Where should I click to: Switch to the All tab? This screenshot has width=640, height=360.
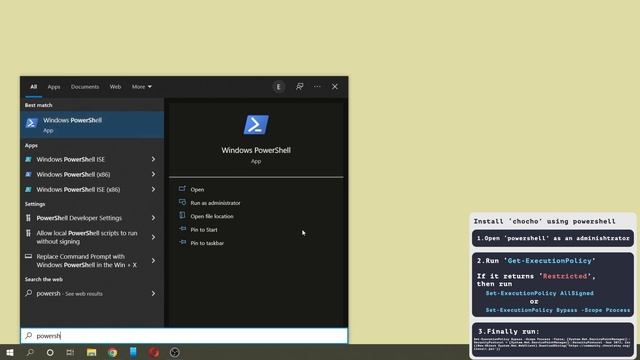click(x=33, y=87)
